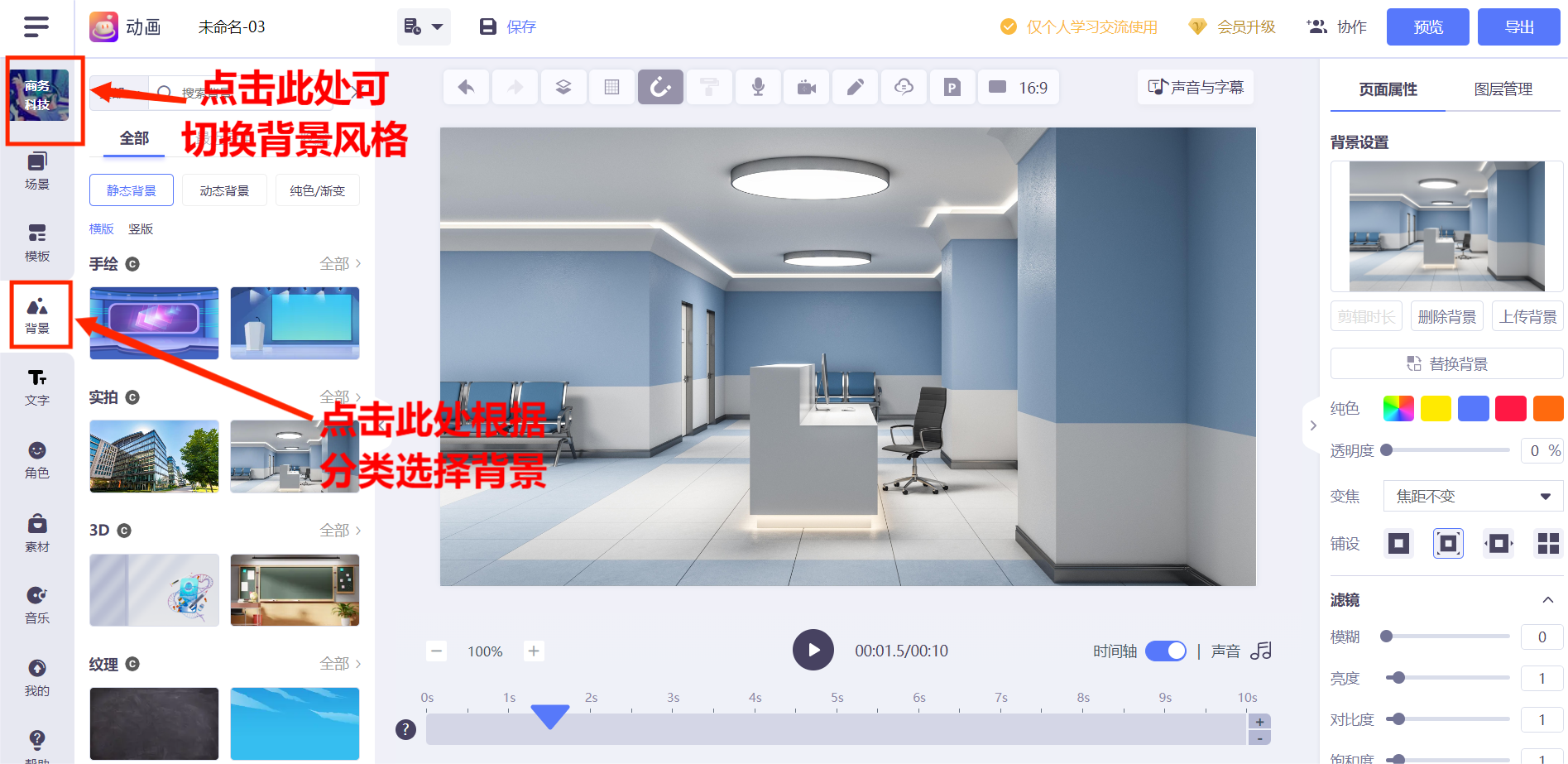Toggle the 时间轴 timeline switch
The height and width of the screenshot is (764, 1568).
(1166, 651)
